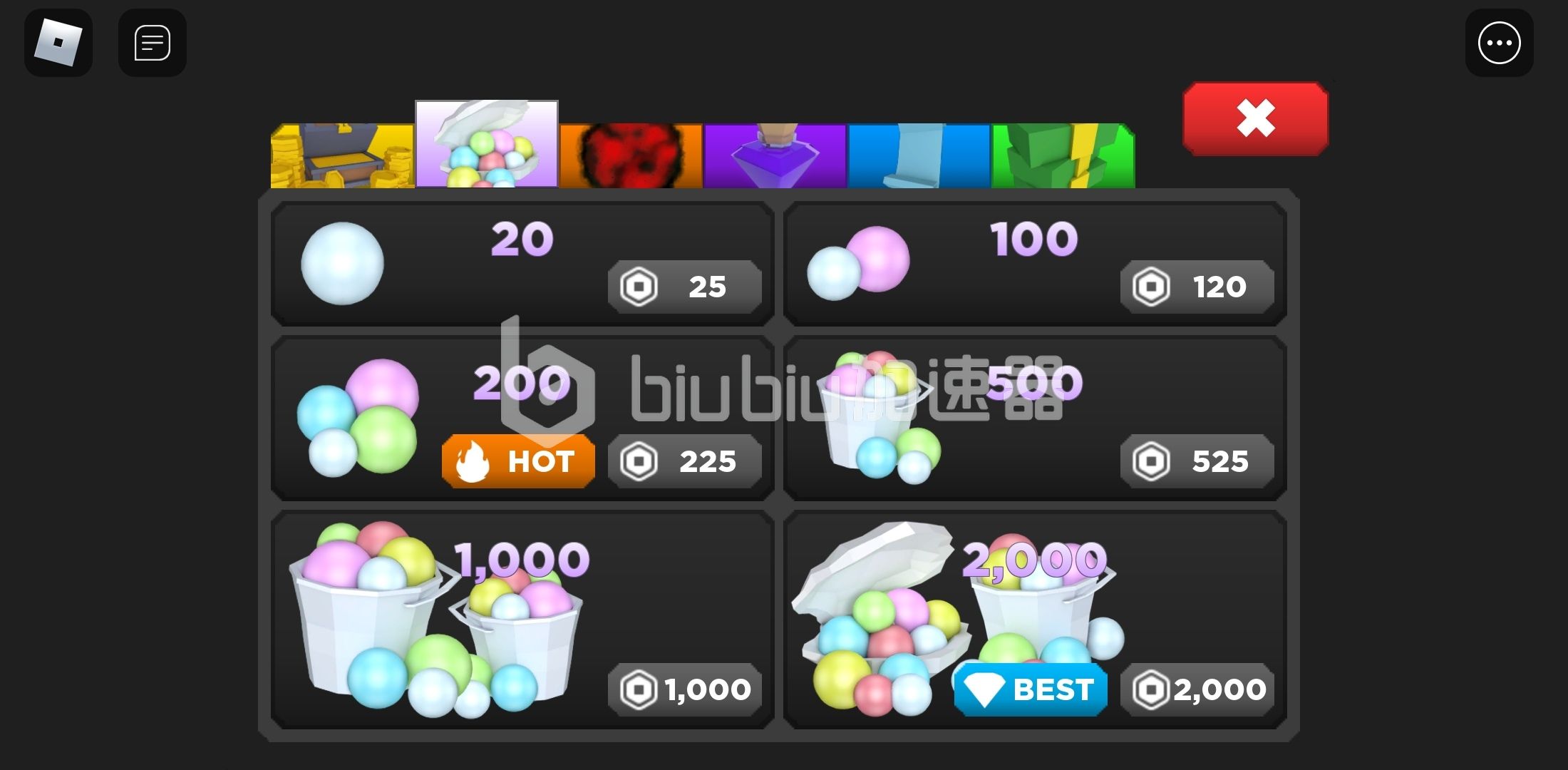1568x770 pixels.
Task: Switch to the red swirl orange tab
Action: (x=631, y=156)
